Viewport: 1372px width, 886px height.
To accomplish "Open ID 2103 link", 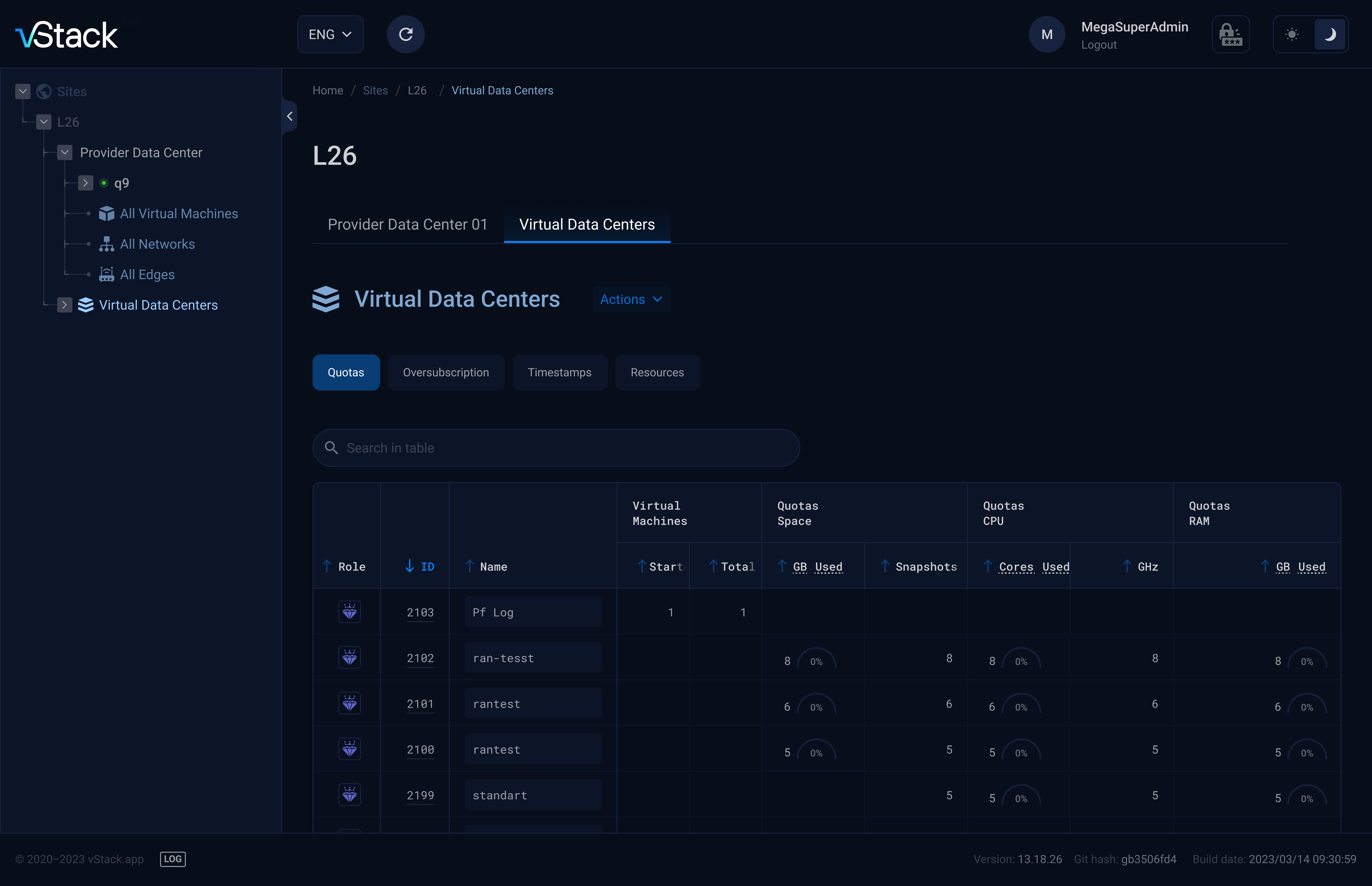I will pos(420,613).
